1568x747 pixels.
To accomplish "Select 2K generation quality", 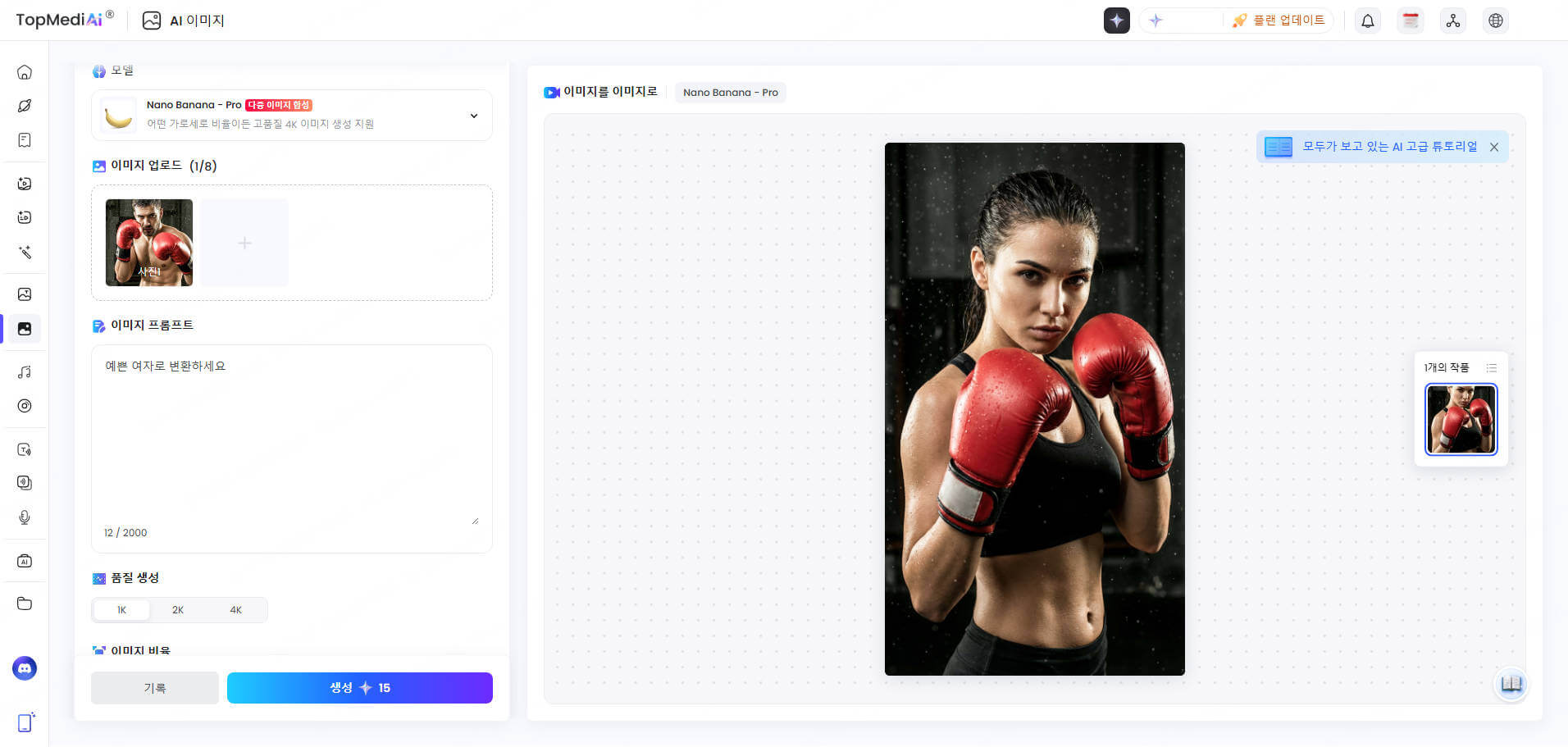I will tap(178, 610).
